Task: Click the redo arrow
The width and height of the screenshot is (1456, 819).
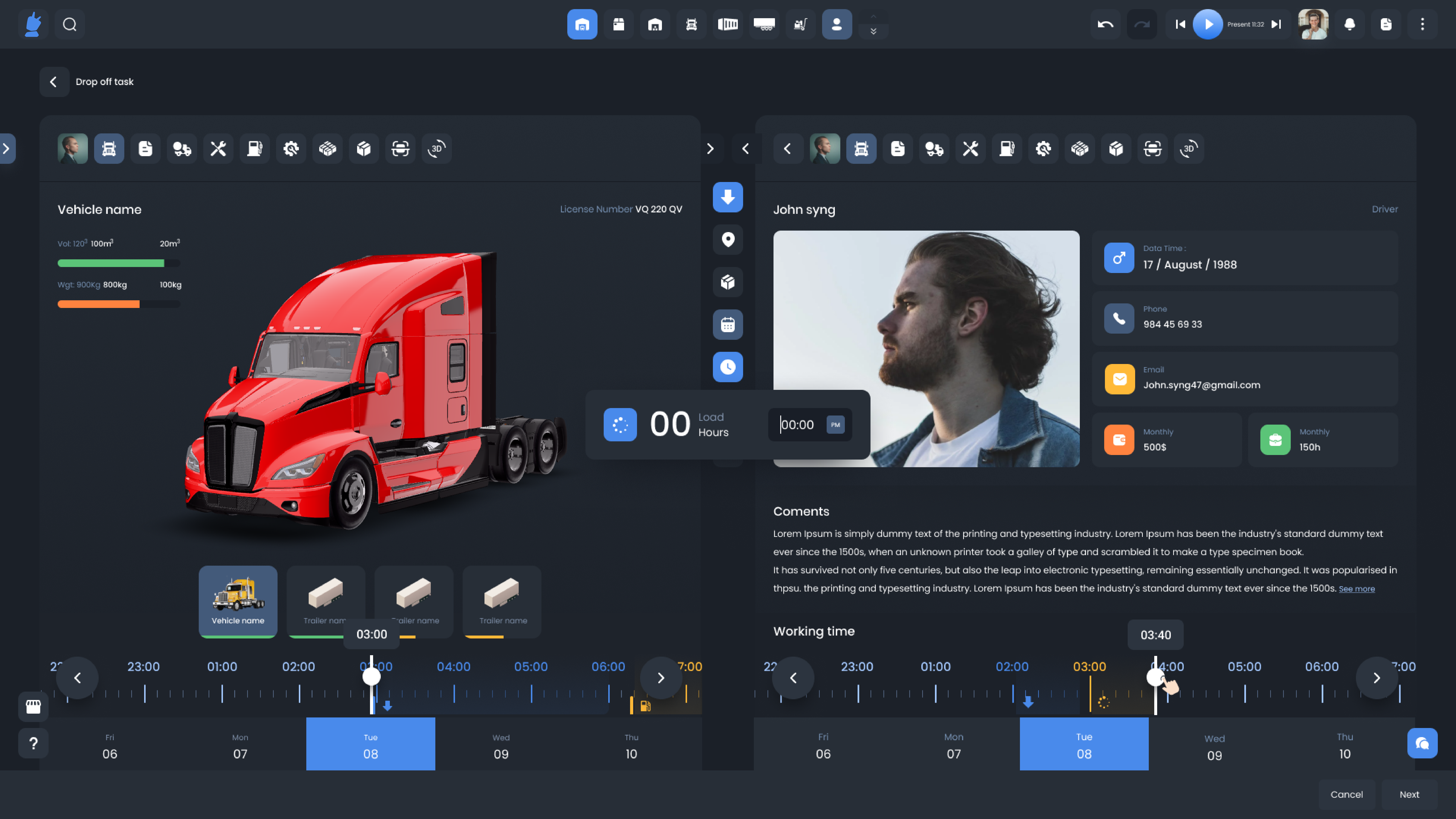Action: tap(1142, 24)
